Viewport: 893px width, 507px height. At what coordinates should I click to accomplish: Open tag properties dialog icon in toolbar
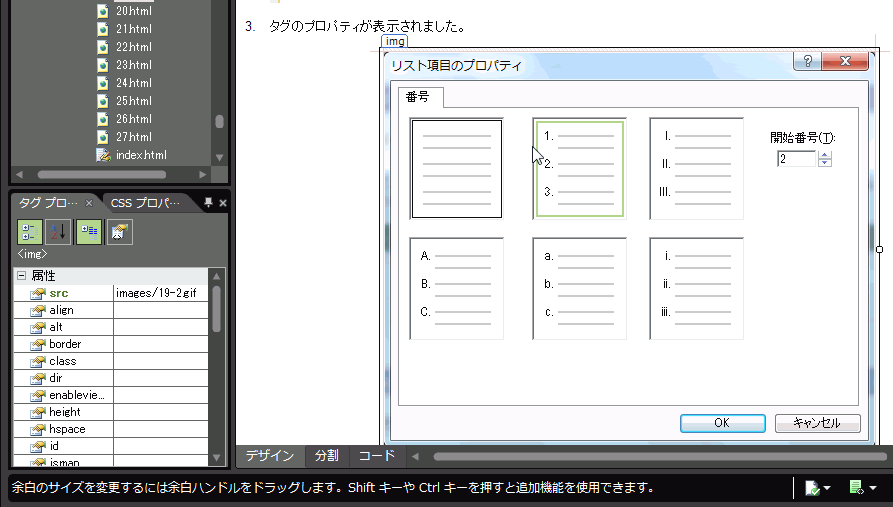point(119,232)
